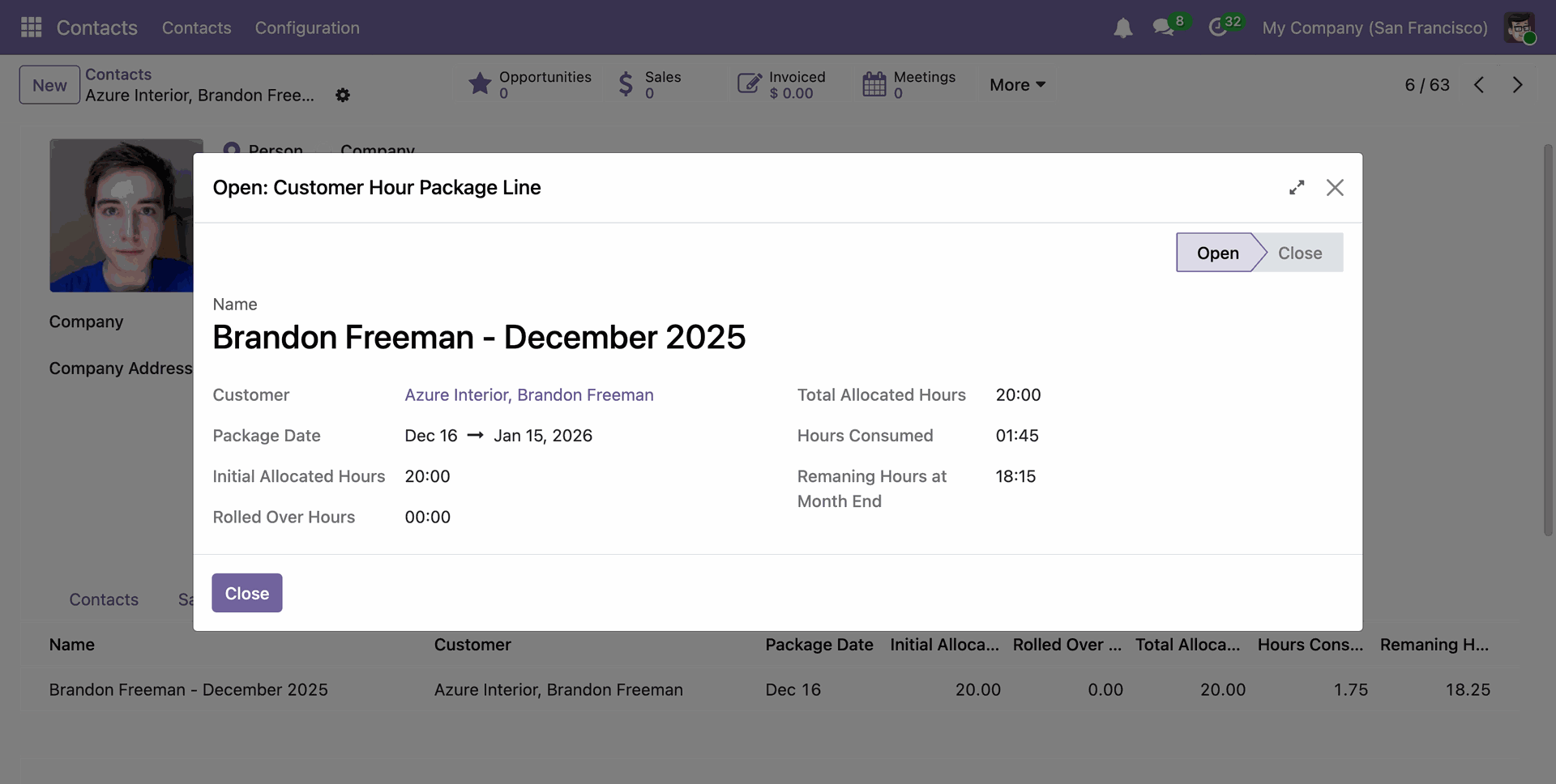Screen dimensions: 1556x784
Task: Click the settings gear next to breadcrumb
Action: pos(343,96)
